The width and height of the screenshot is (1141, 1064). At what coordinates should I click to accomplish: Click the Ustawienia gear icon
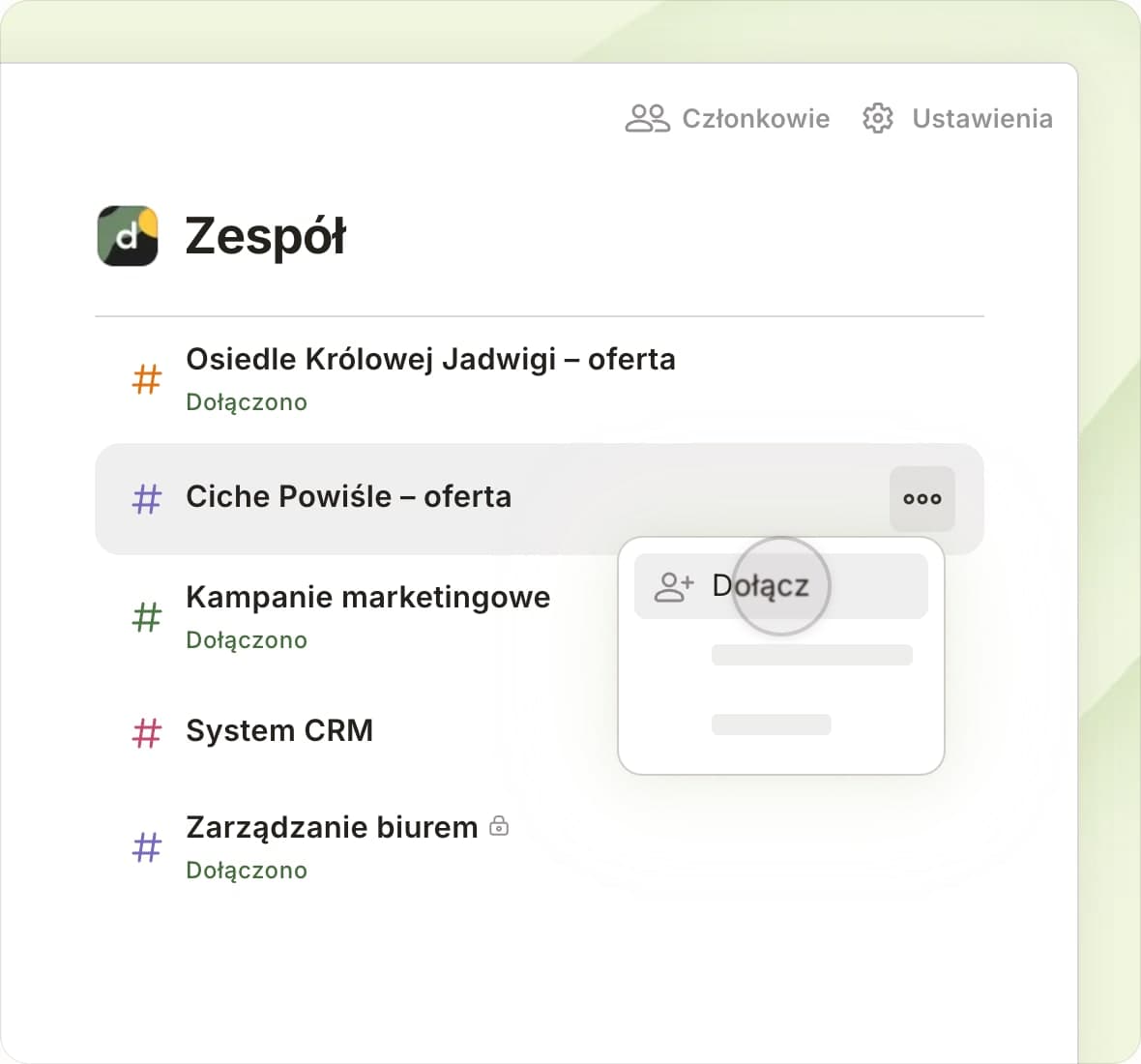click(x=877, y=118)
